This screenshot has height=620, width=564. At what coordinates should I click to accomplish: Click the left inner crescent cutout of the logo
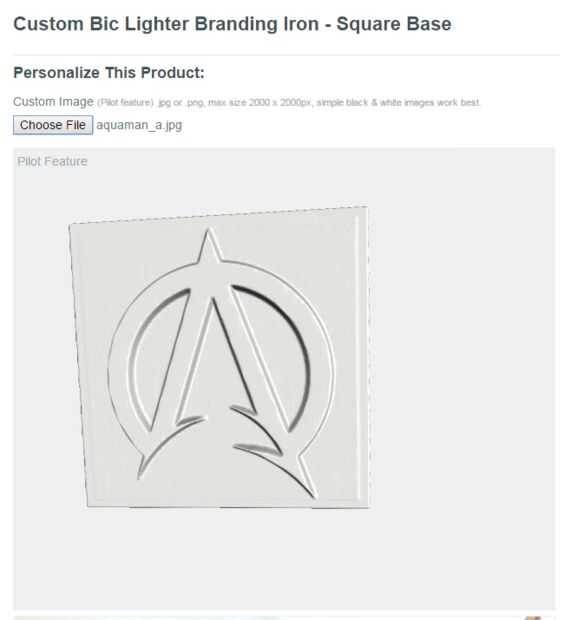click(x=156, y=356)
